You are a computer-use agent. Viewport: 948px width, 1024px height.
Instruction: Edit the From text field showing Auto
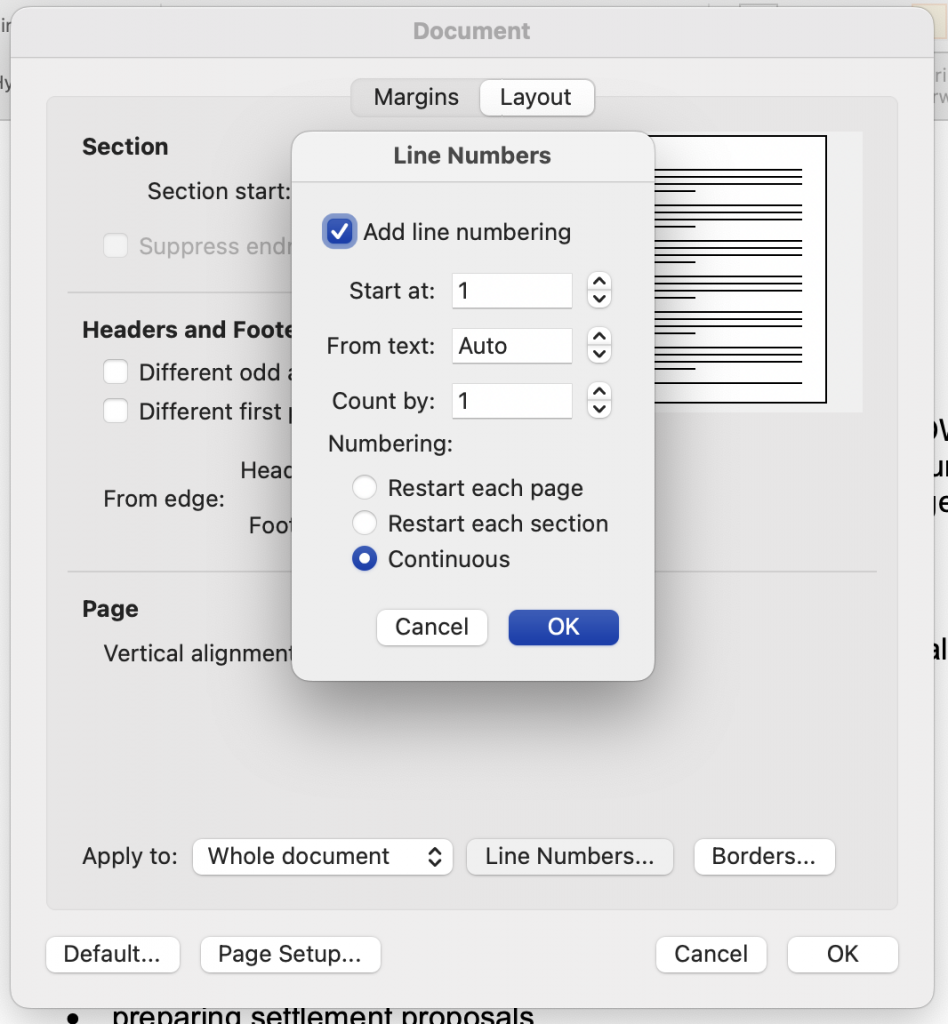(x=511, y=345)
